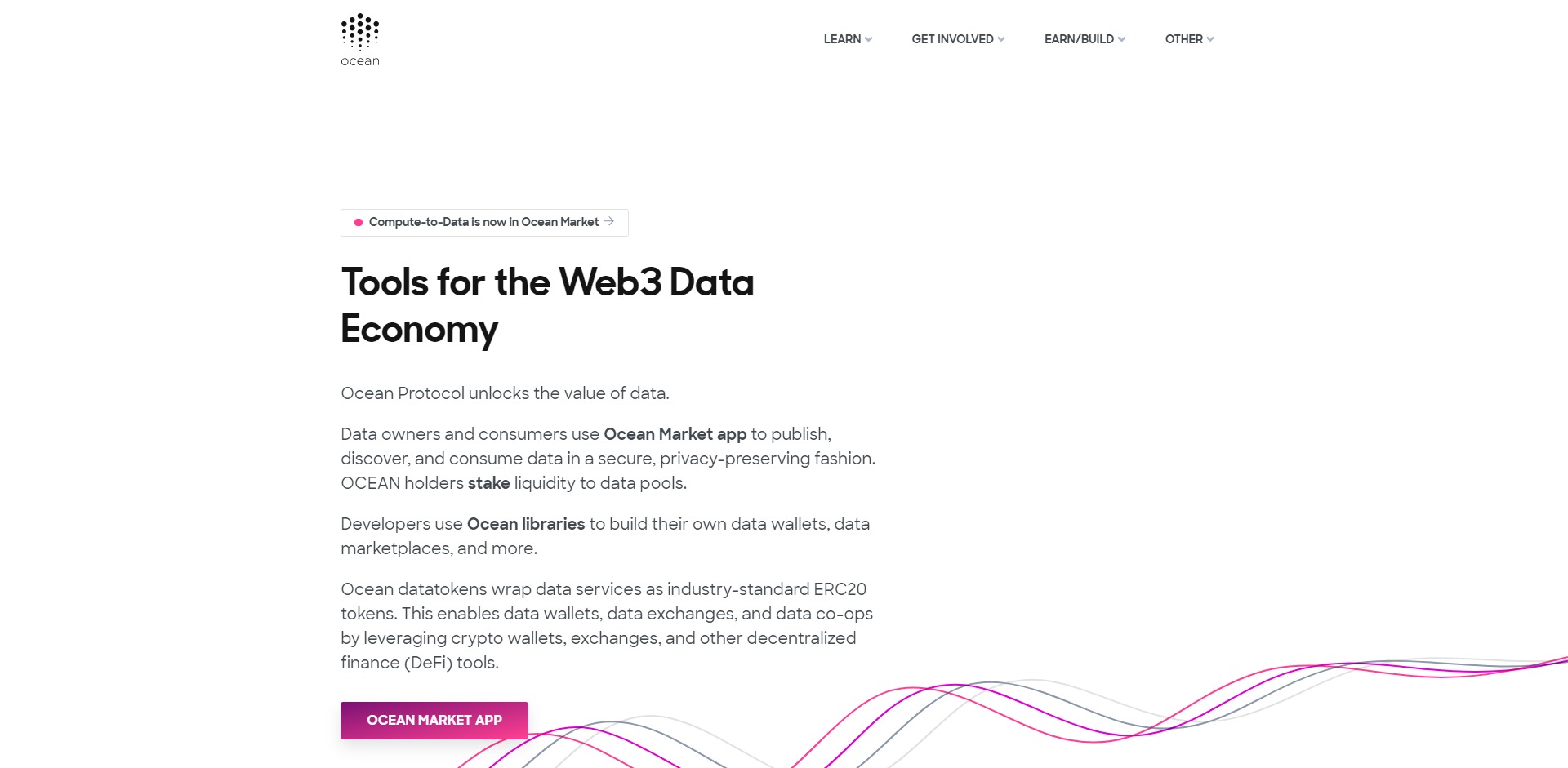1568x768 pixels.
Task: Click the pink dot in the announcement banner
Action: [358, 222]
